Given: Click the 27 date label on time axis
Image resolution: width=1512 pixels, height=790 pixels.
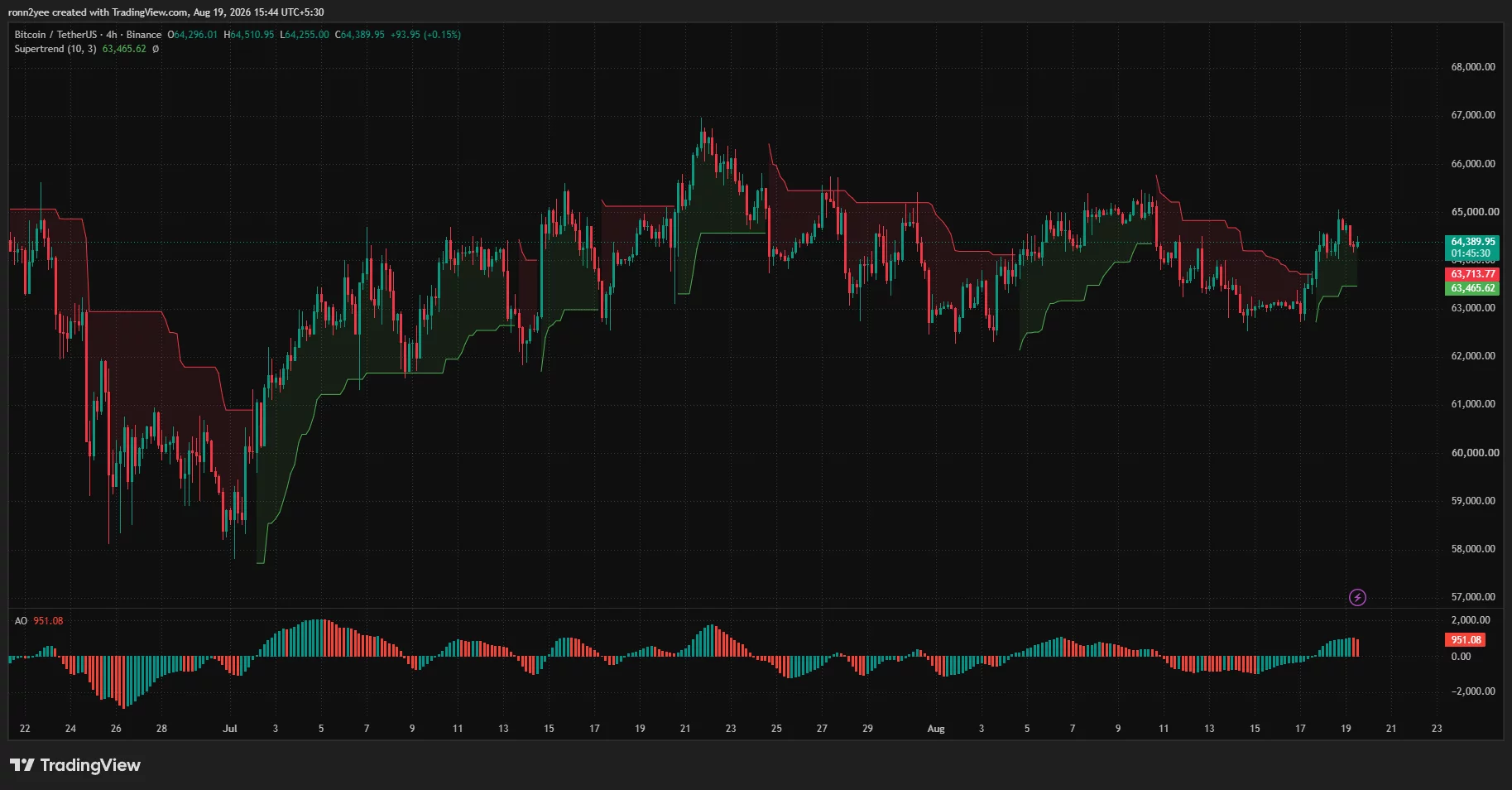Looking at the screenshot, I should [822, 729].
